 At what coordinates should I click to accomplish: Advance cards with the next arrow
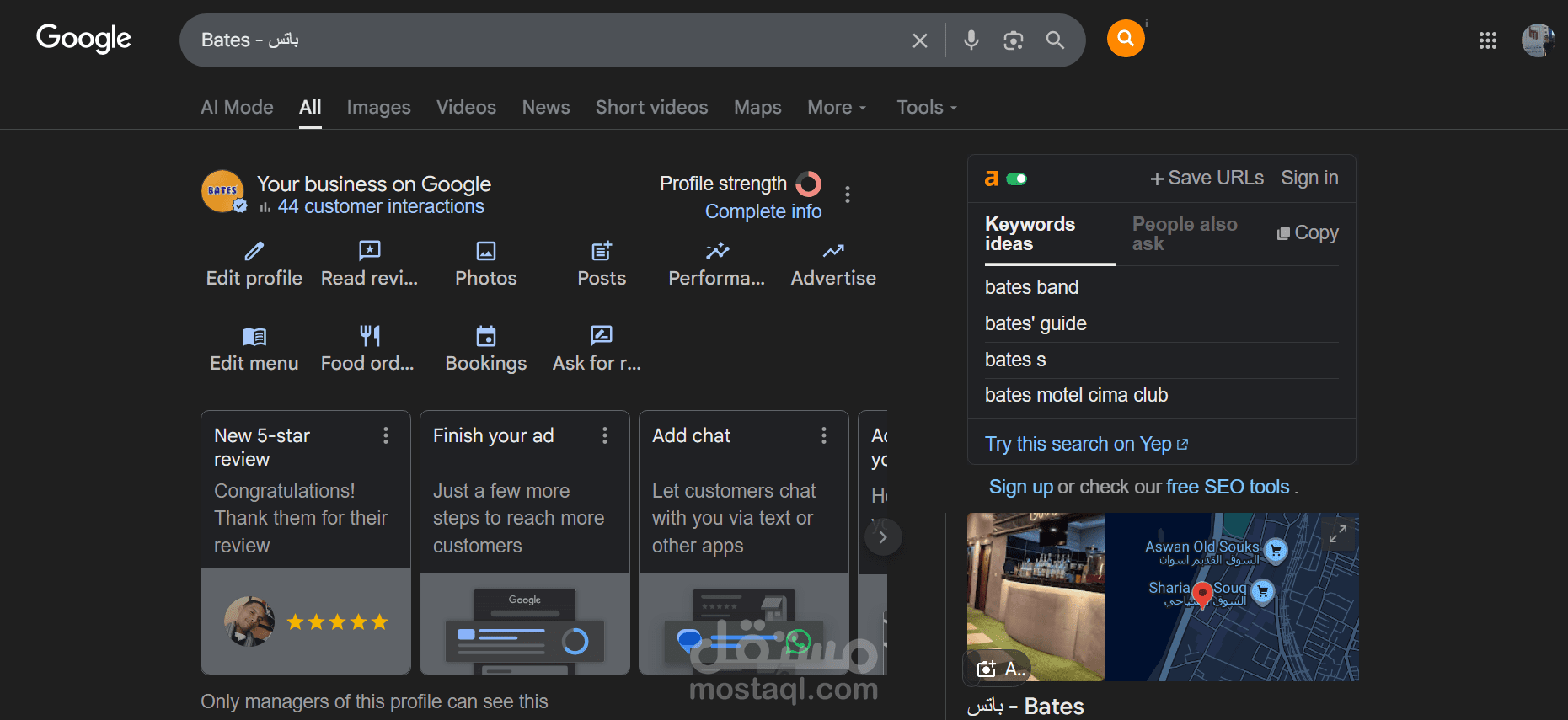[883, 536]
